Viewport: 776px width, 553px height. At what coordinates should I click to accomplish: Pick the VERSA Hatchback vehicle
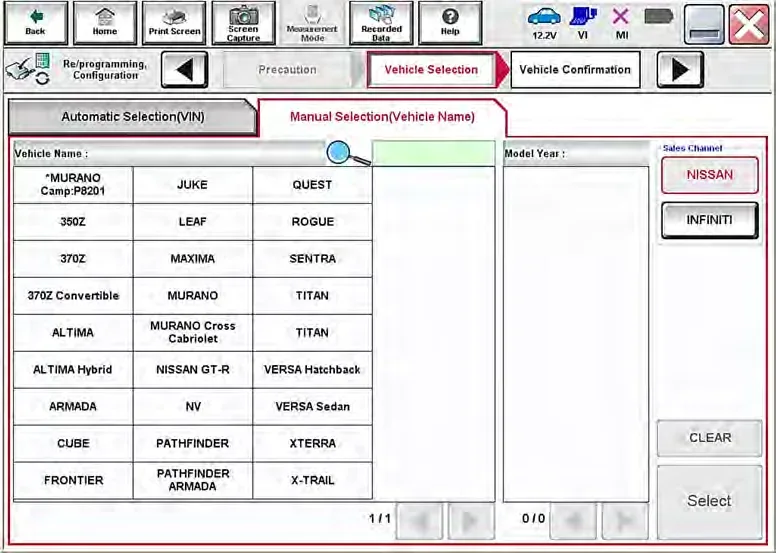312,370
